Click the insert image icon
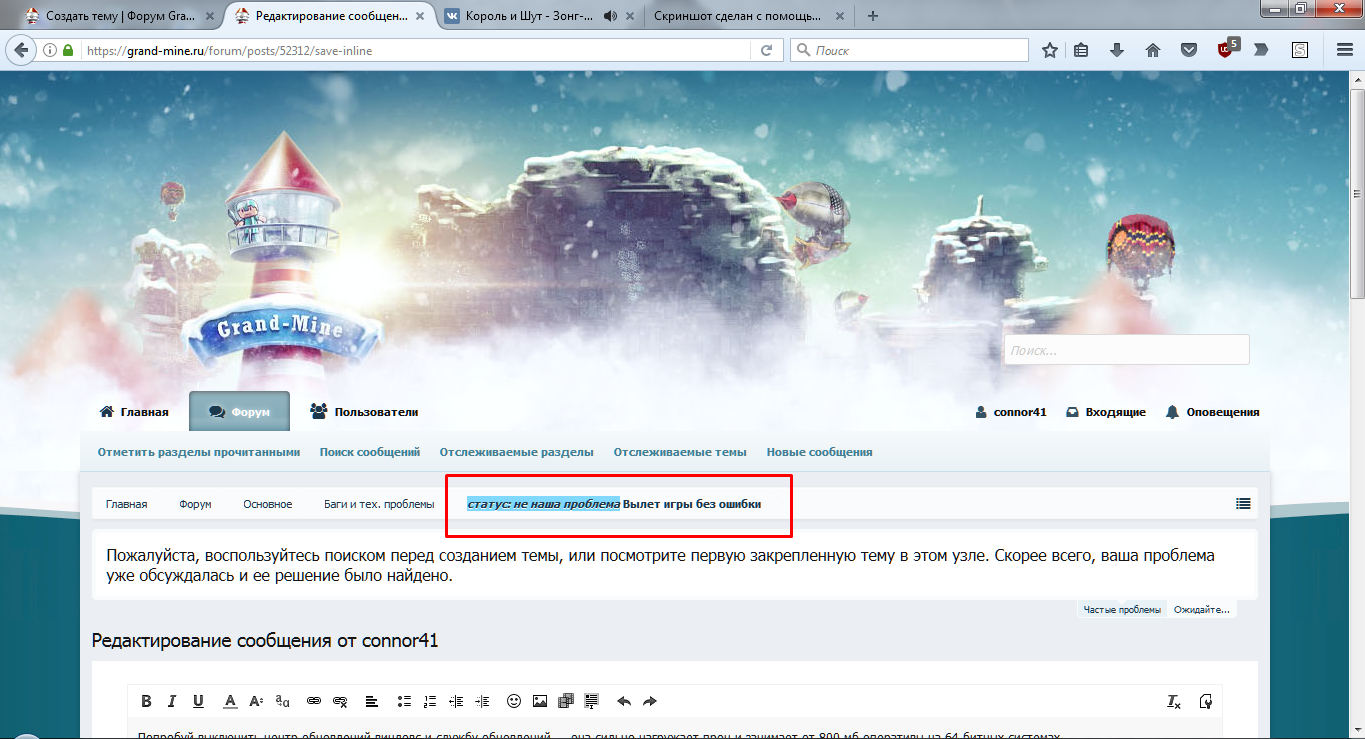The image size is (1365, 739). coord(540,701)
